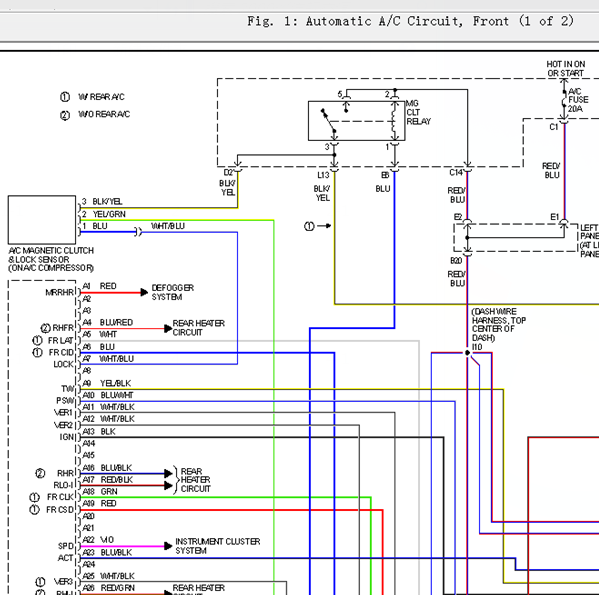Click the A22 VIO magenta wire

click(x=123, y=546)
